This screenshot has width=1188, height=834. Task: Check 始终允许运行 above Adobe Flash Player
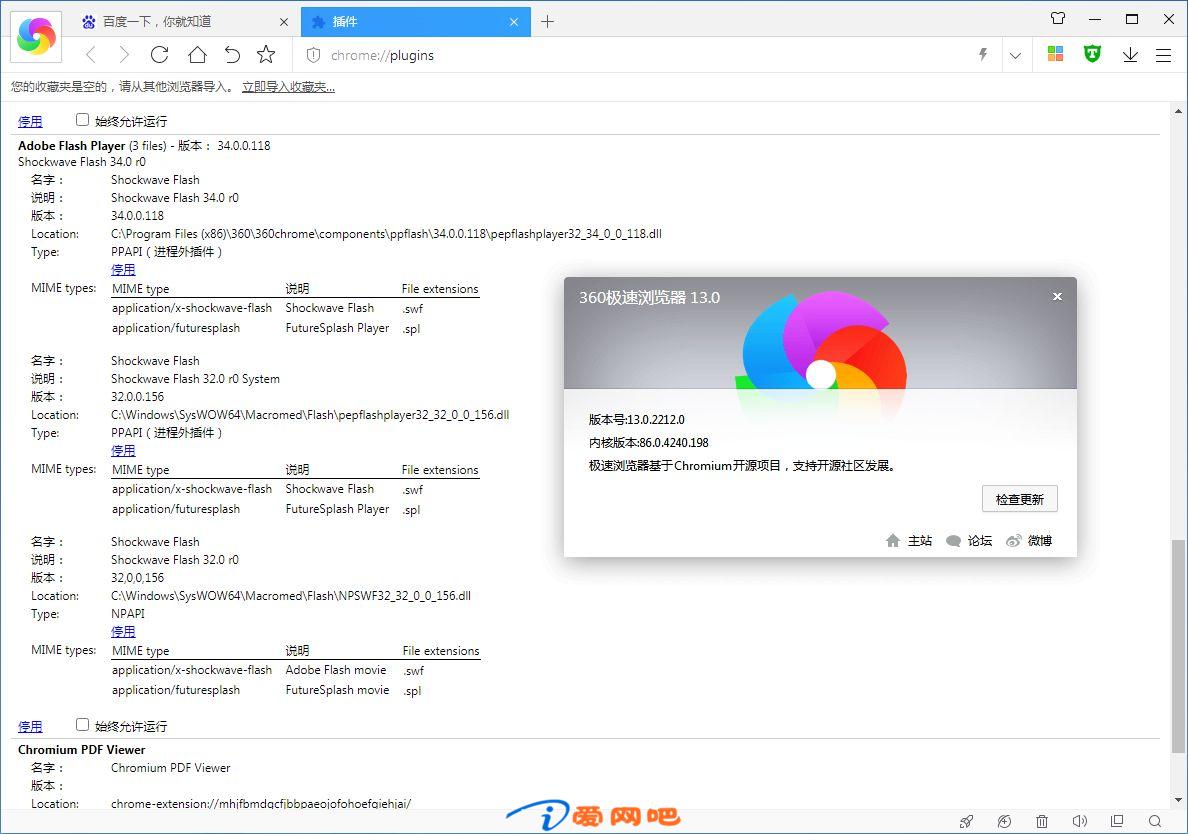[x=83, y=120]
